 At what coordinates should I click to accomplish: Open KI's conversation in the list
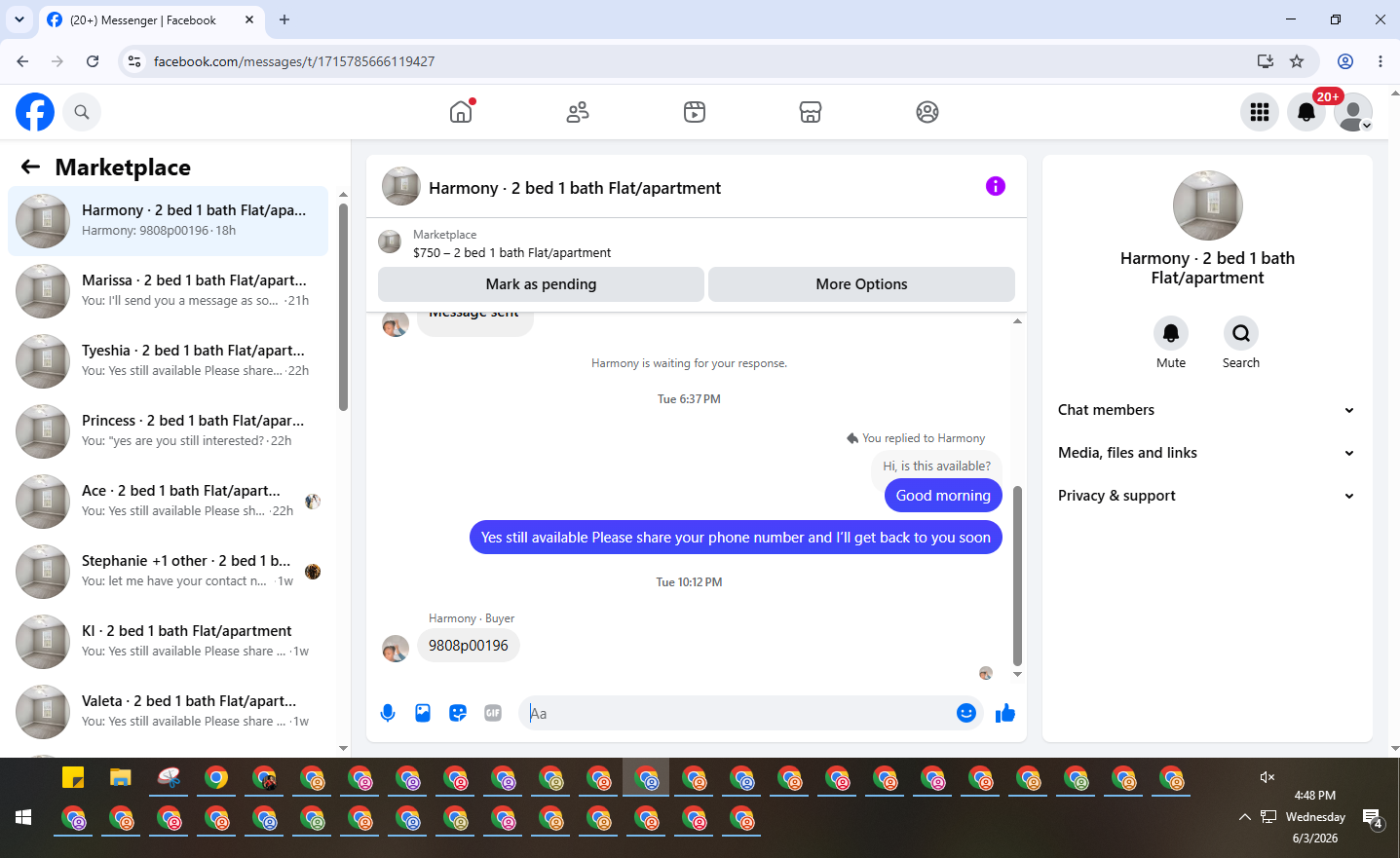point(168,642)
